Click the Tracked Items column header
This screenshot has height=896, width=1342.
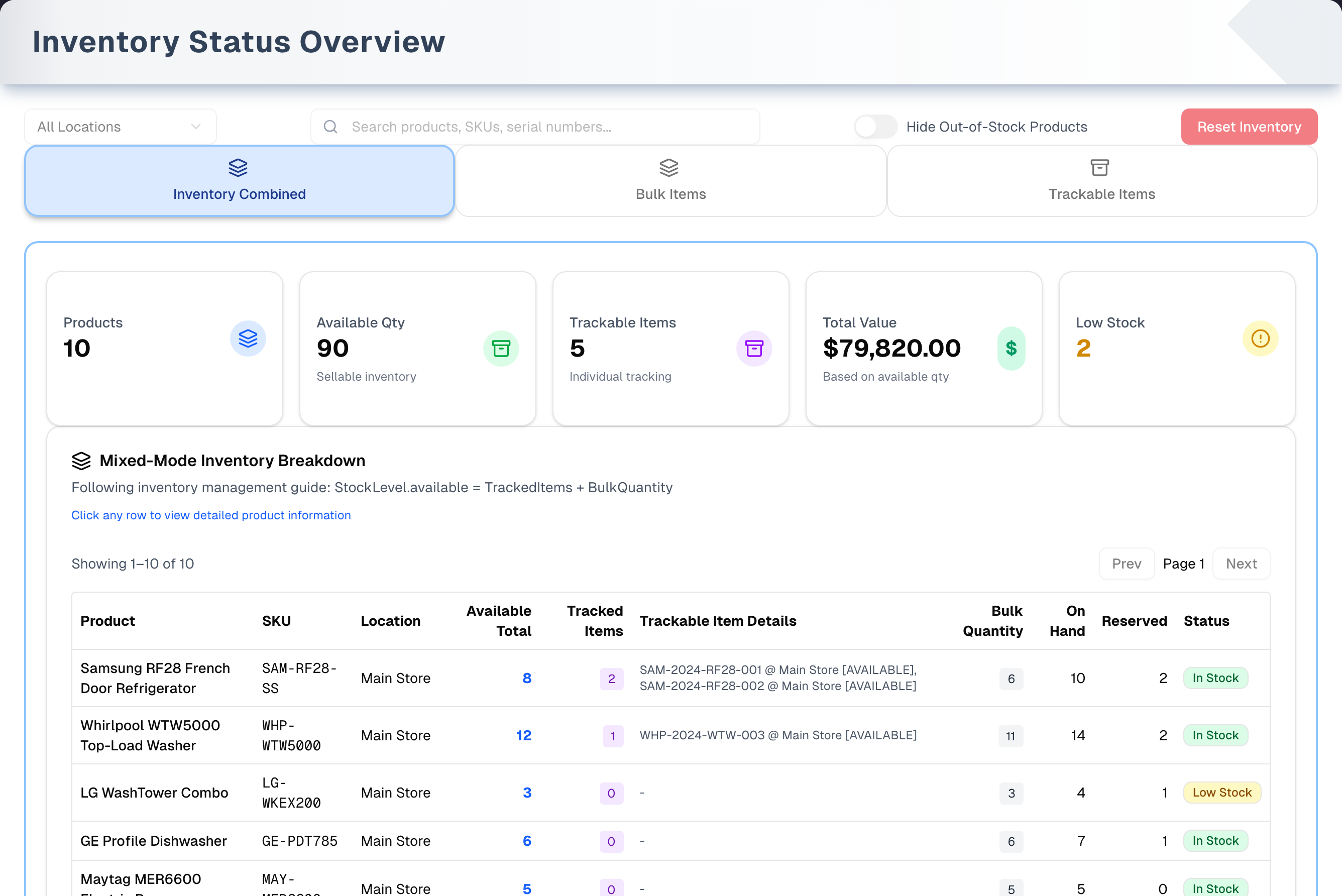(595, 621)
